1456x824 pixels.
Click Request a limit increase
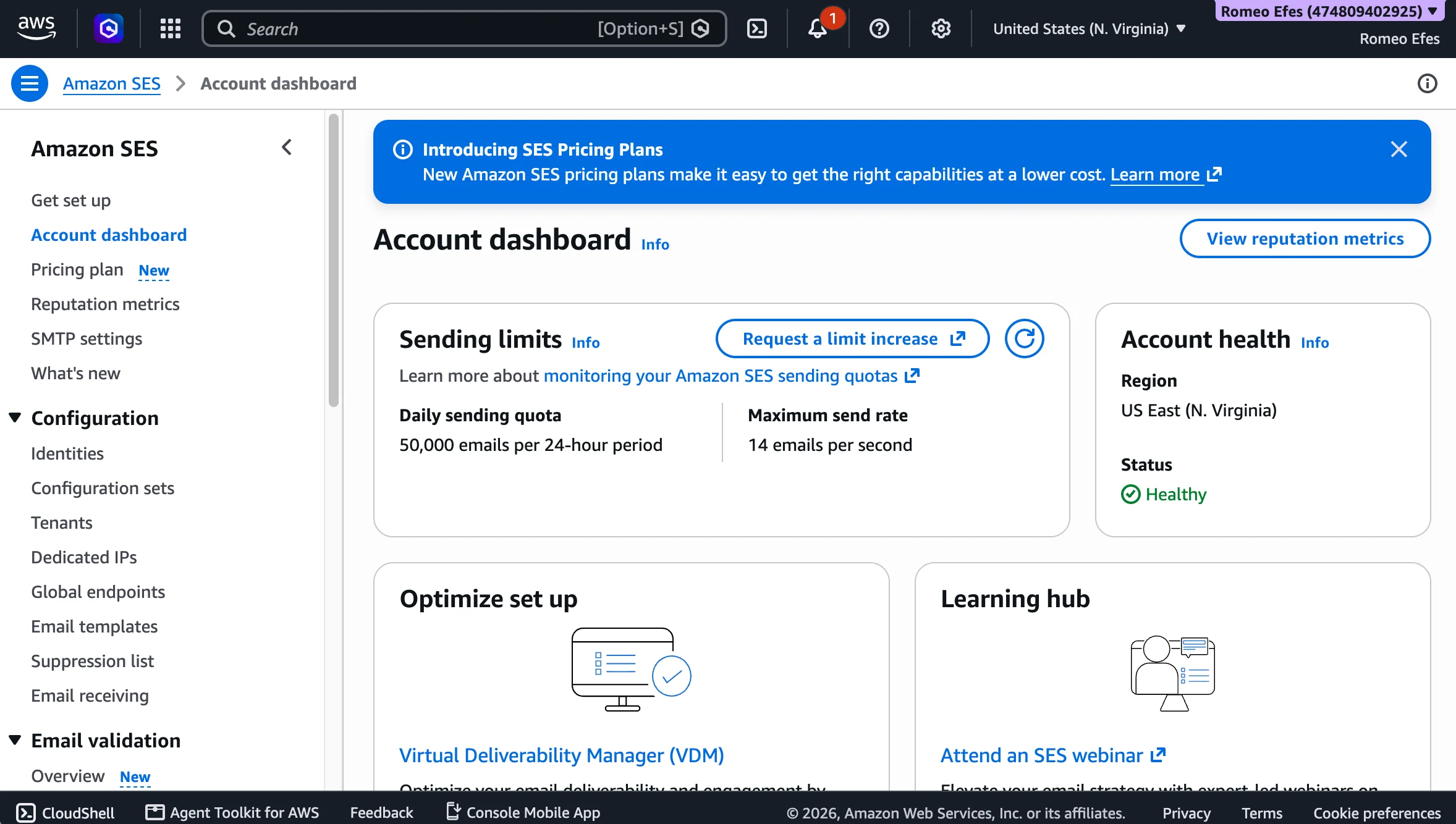[853, 339]
